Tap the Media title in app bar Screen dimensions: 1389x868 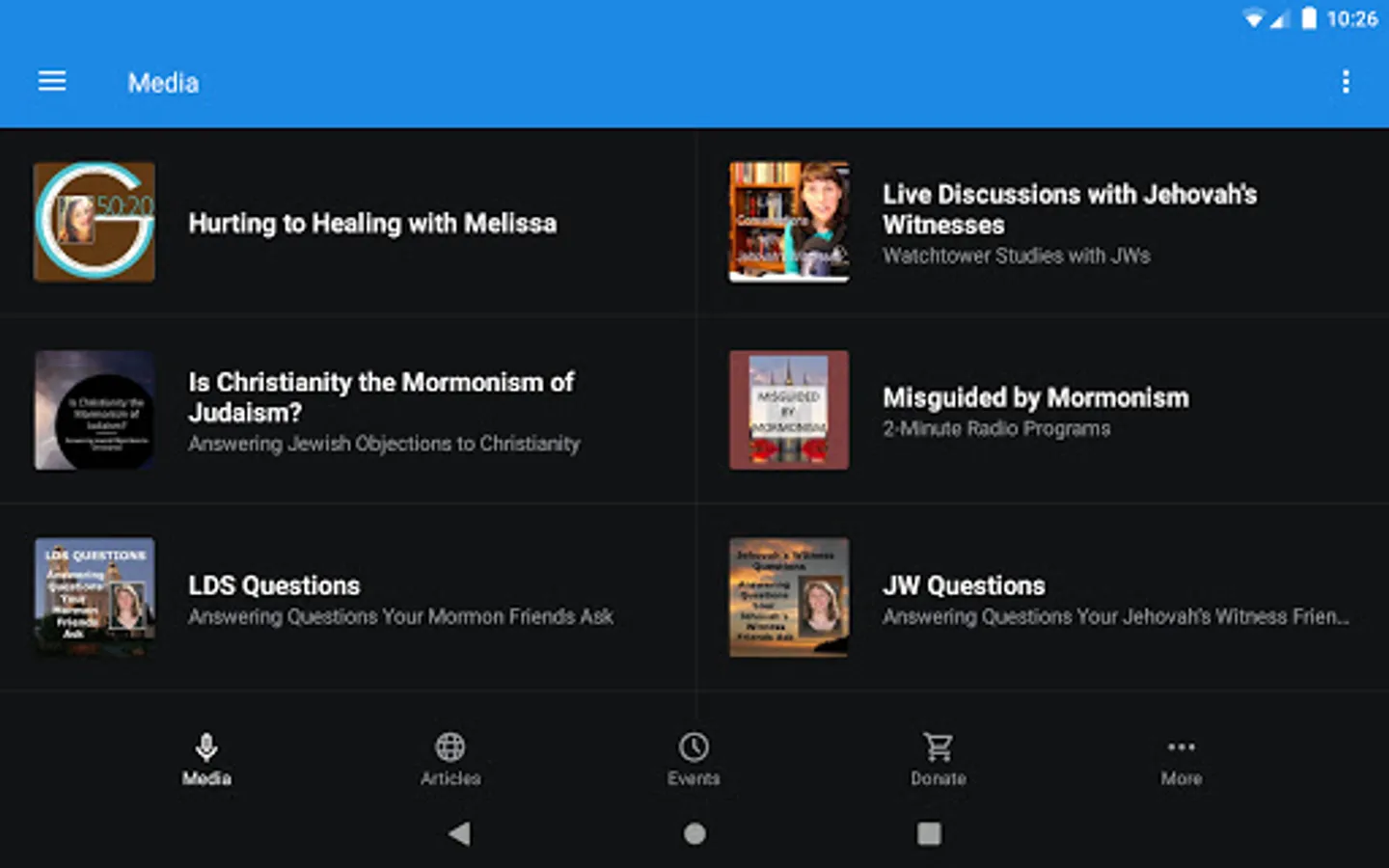[x=163, y=83]
